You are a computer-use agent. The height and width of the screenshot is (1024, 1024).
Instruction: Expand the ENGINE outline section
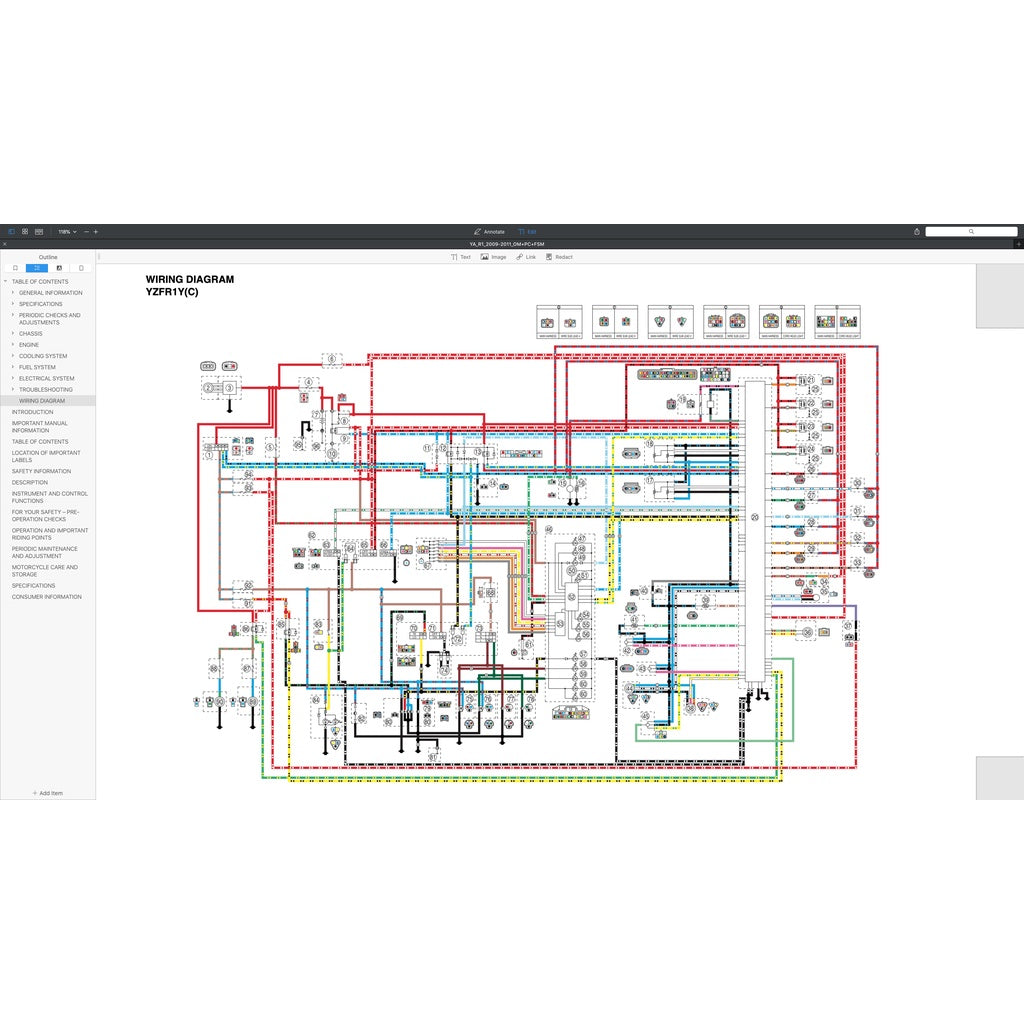[x=13, y=345]
